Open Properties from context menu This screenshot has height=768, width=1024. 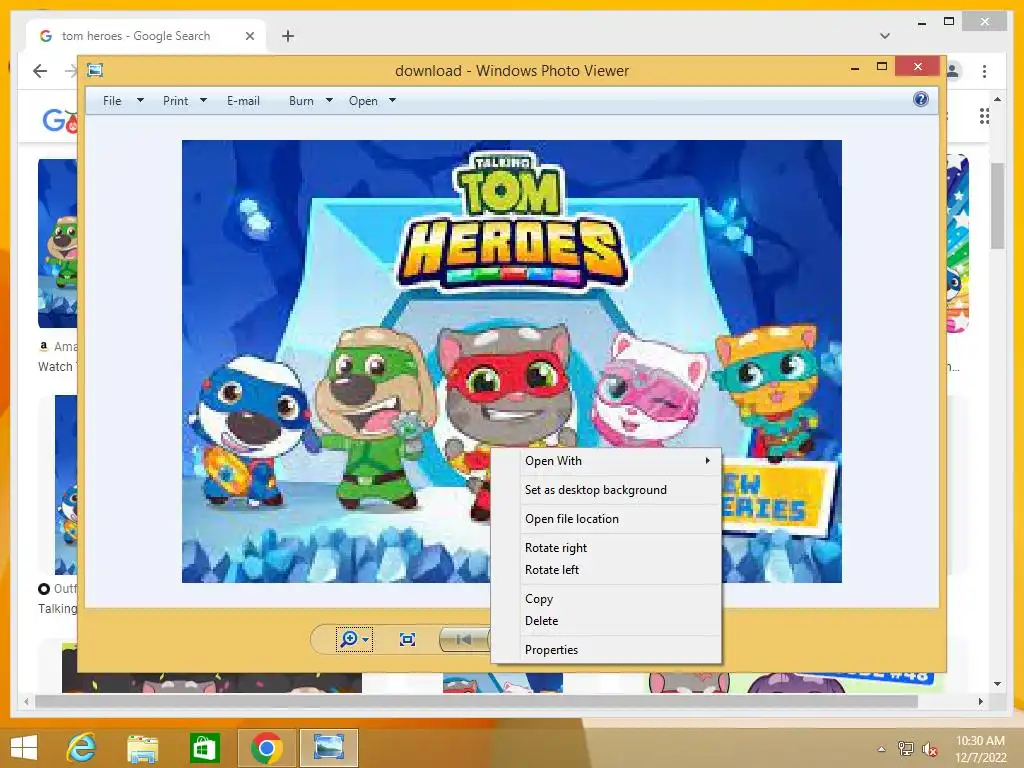pyautogui.click(x=606, y=650)
